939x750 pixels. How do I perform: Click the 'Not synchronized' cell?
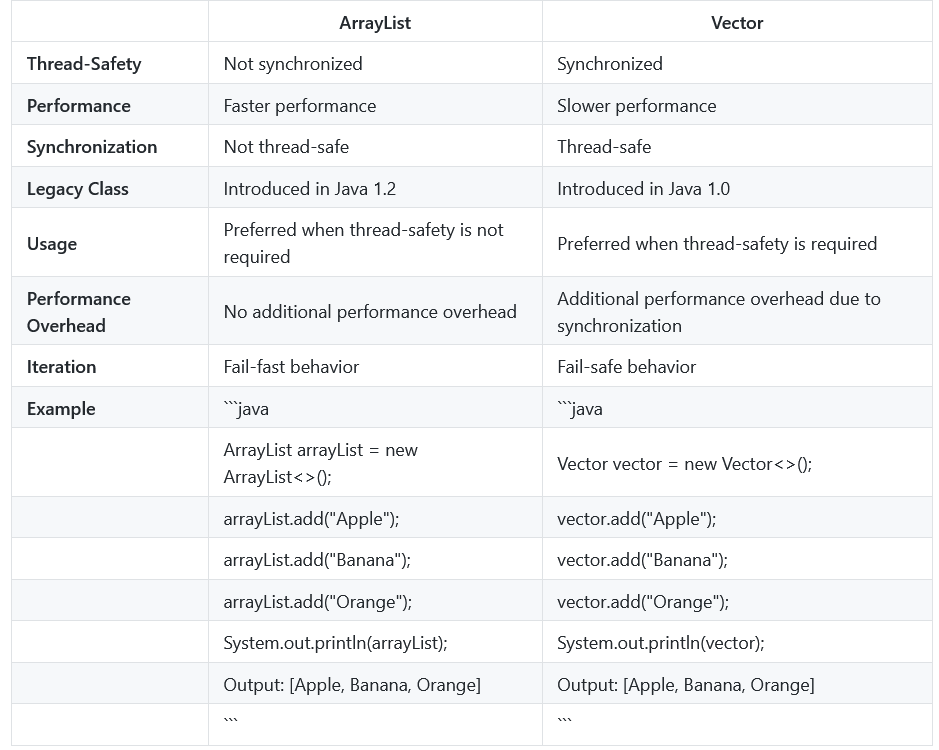(x=293, y=63)
